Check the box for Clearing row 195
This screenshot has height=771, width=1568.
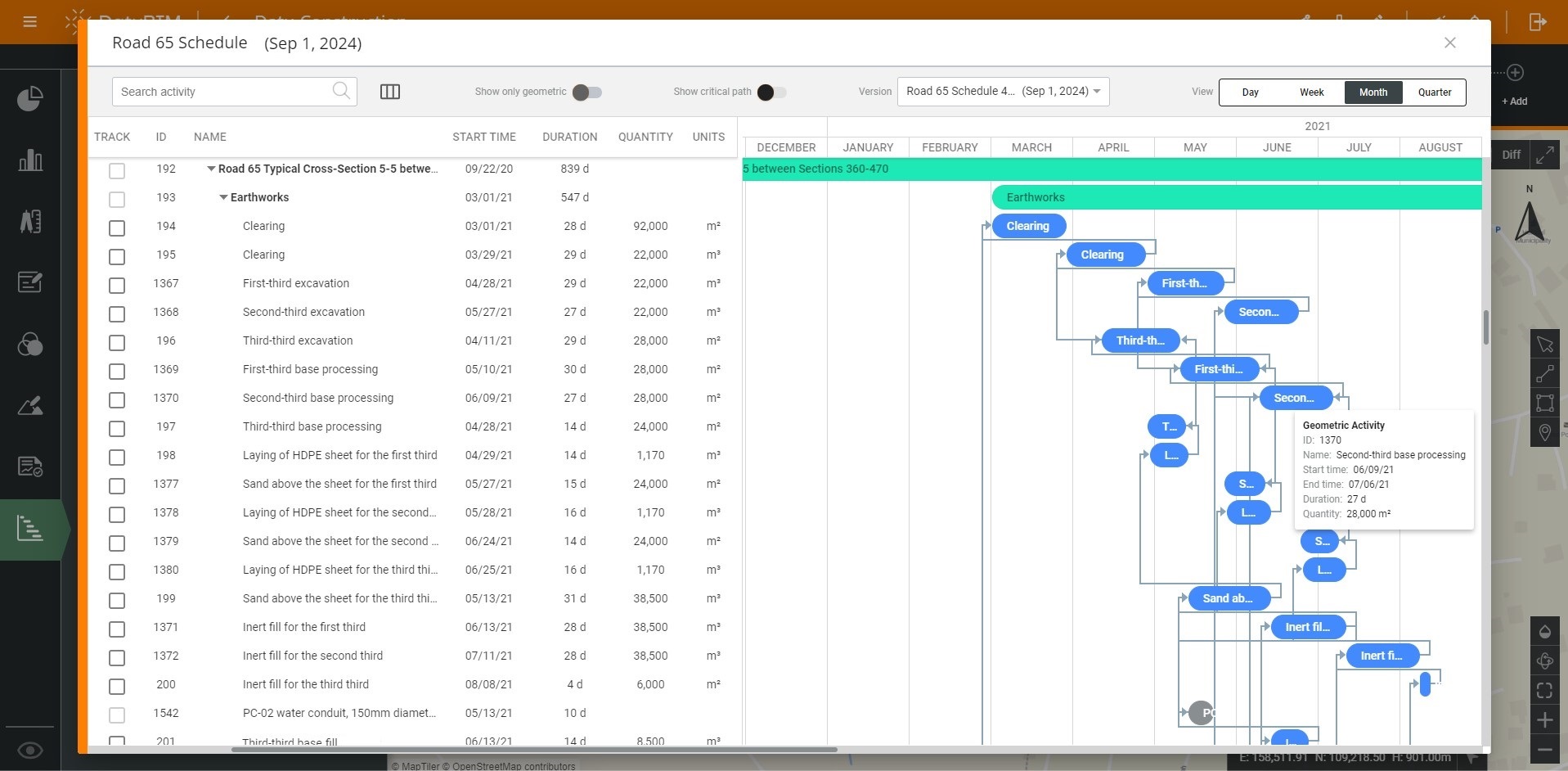117,257
